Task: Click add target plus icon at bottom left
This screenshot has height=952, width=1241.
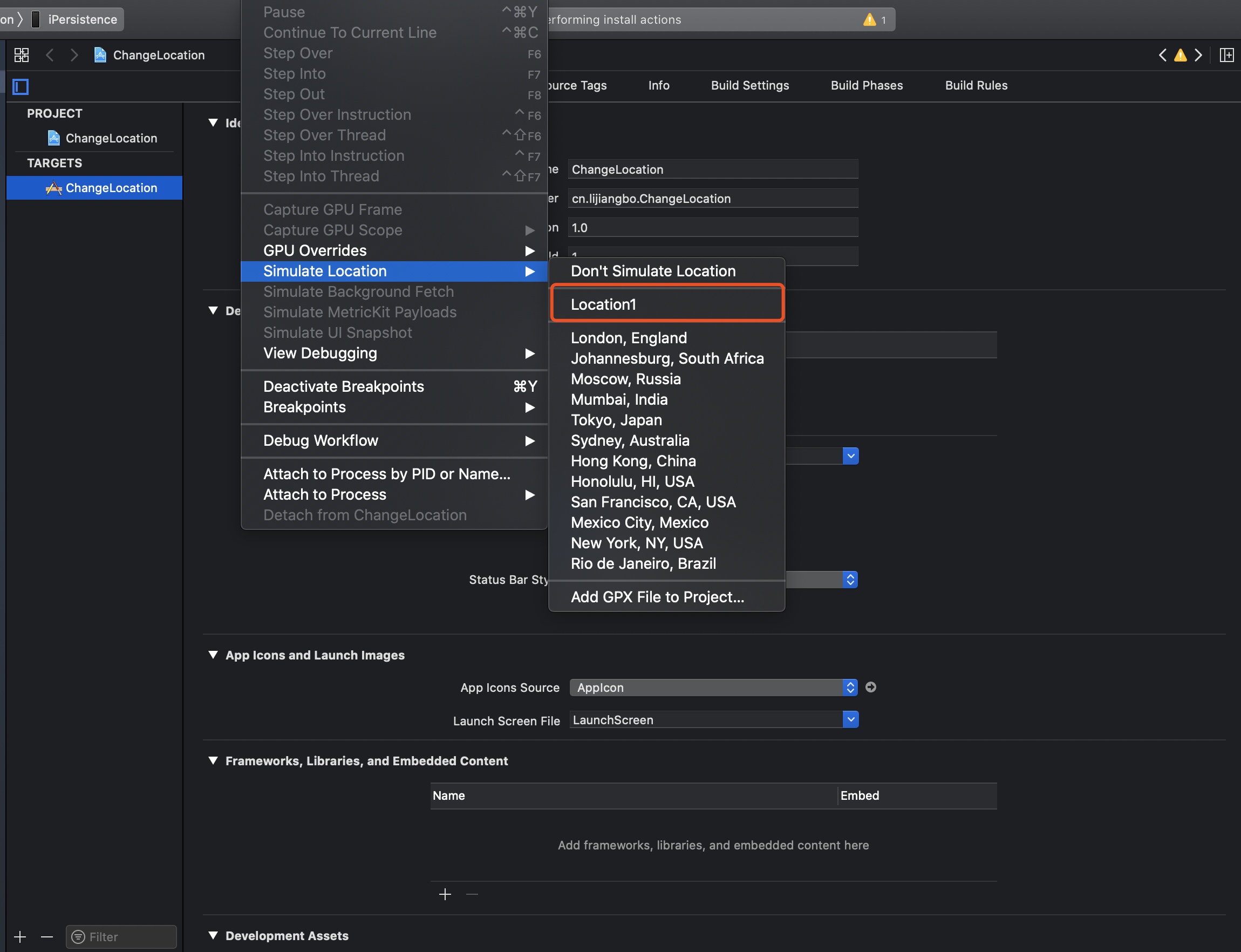Action: [20, 937]
